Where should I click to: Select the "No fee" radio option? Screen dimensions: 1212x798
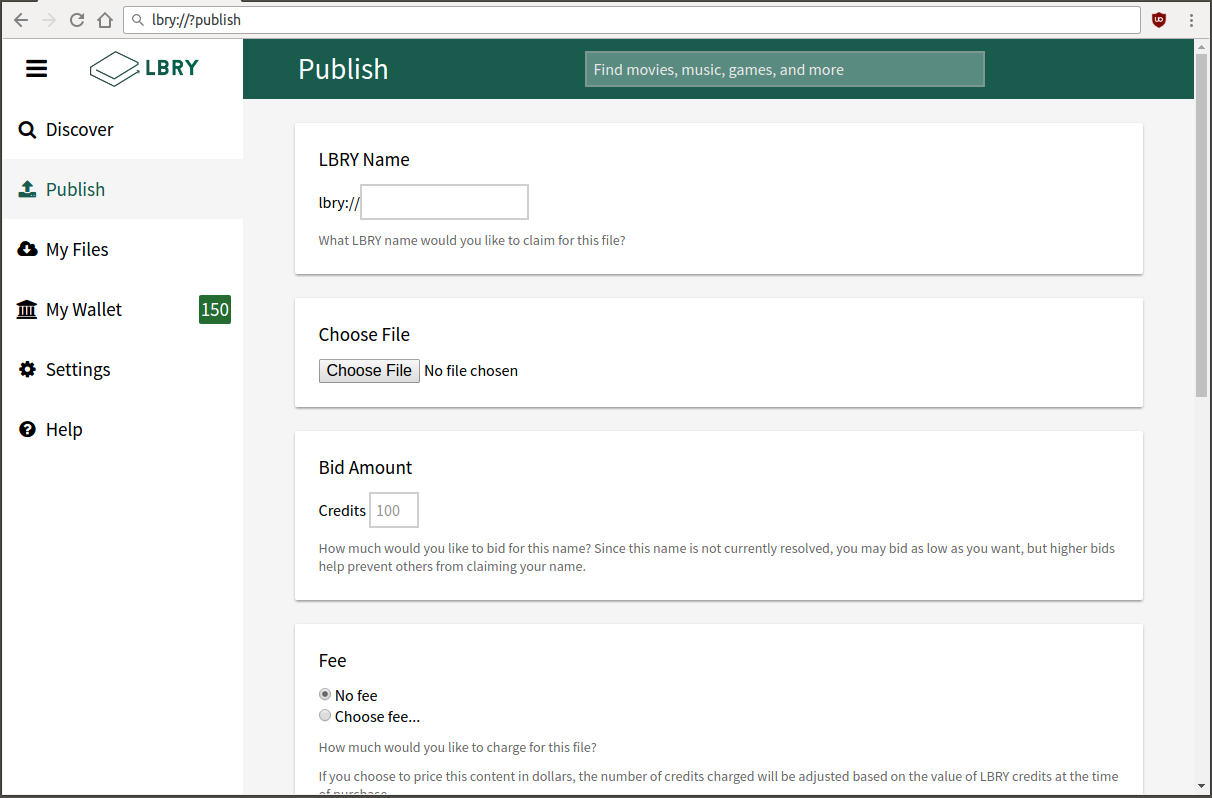point(325,695)
